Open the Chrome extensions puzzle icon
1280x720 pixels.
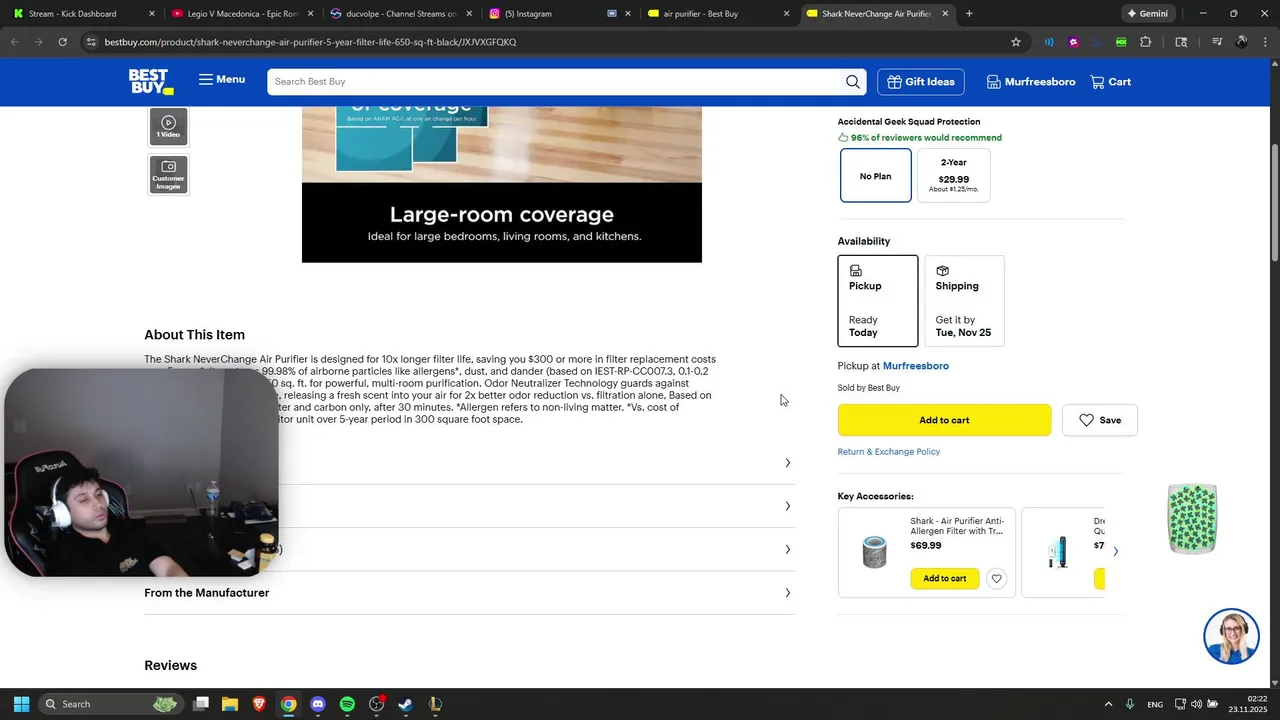point(1146,42)
